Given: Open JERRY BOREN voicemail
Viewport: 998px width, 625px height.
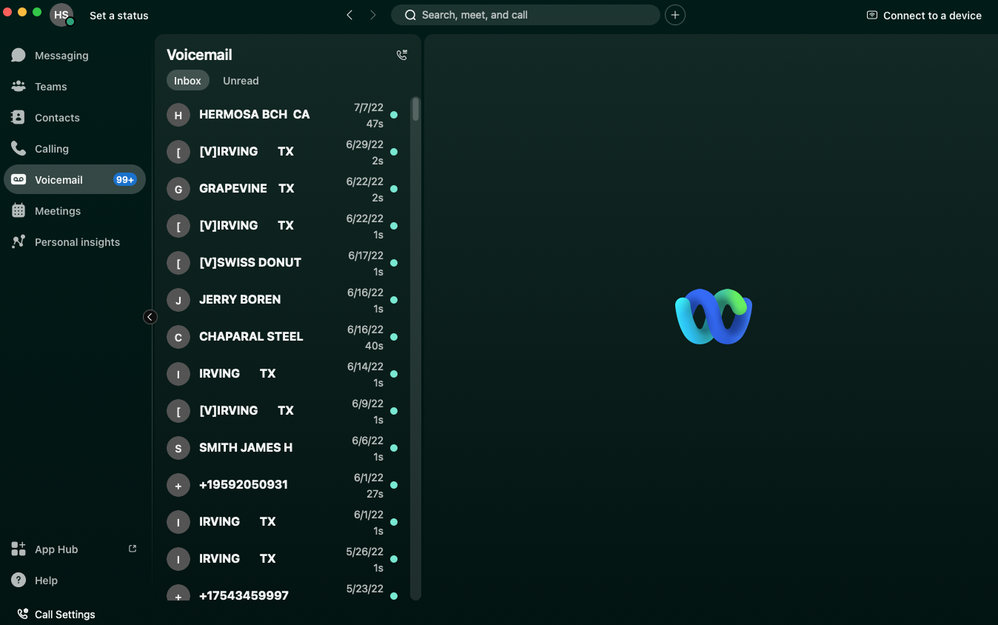Looking at the screenshot, I should tap(283, 300).
